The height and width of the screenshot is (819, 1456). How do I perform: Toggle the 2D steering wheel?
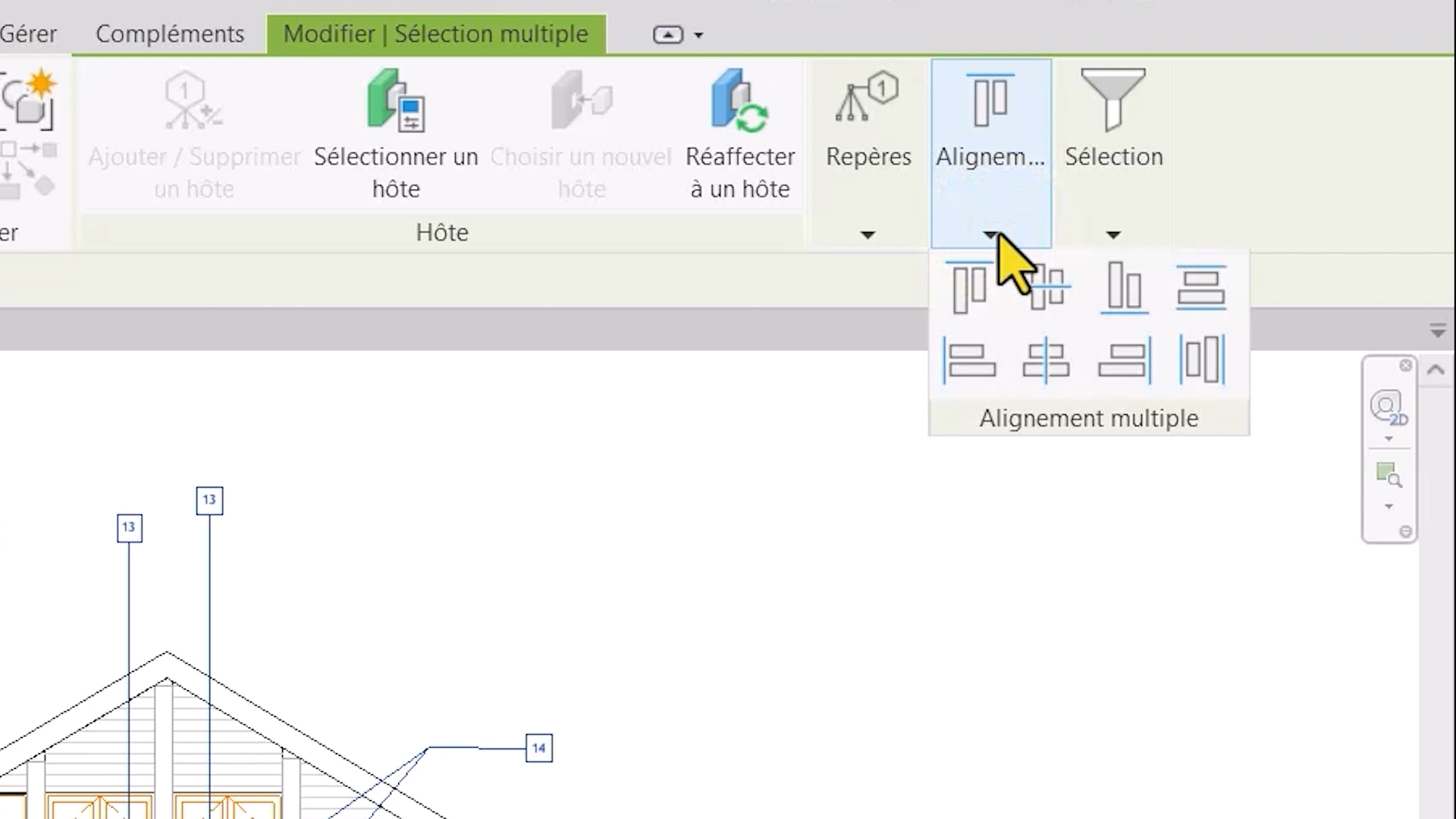(1388, 407)
